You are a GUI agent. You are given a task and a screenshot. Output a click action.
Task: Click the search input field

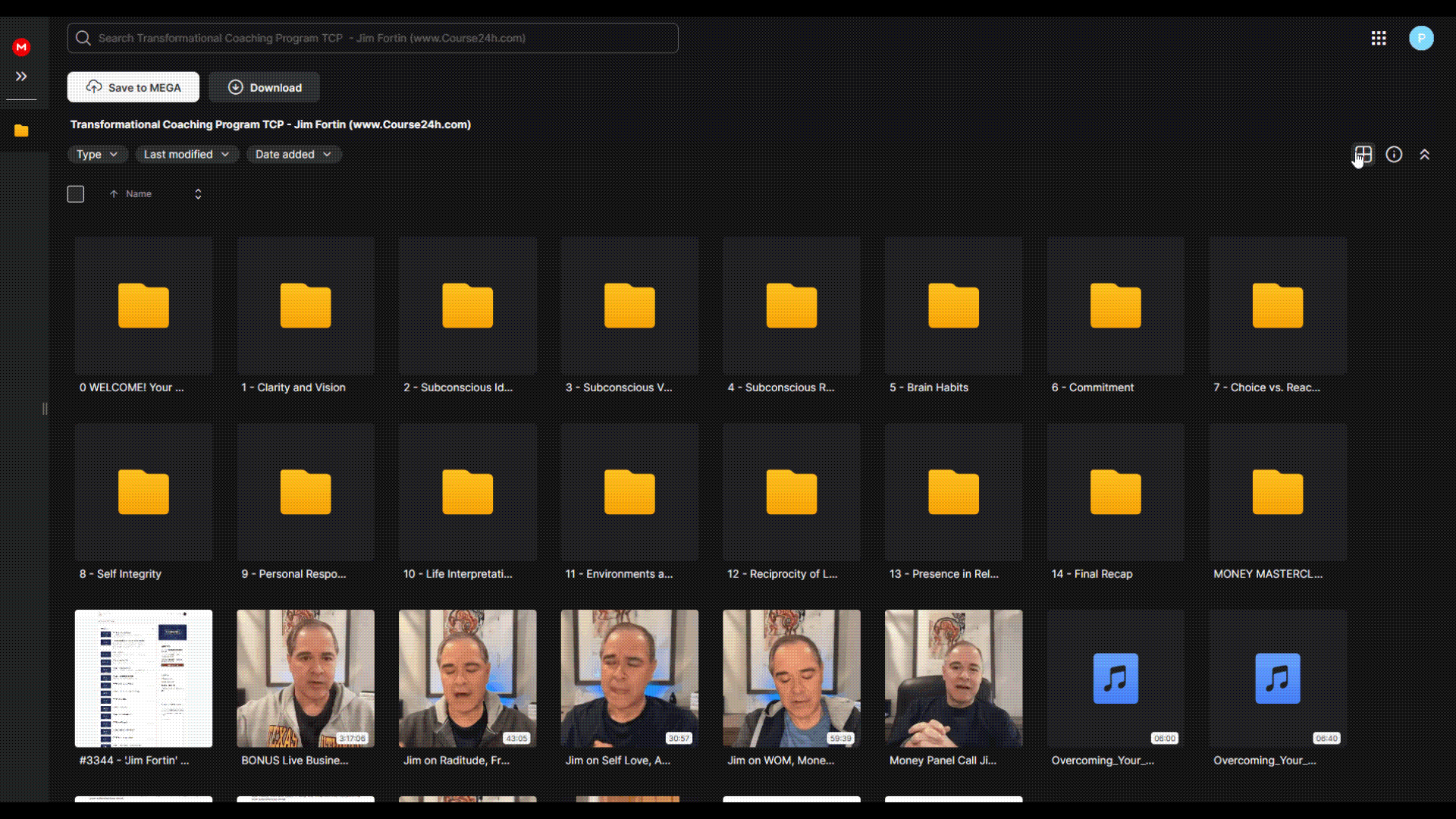(372, 38)
